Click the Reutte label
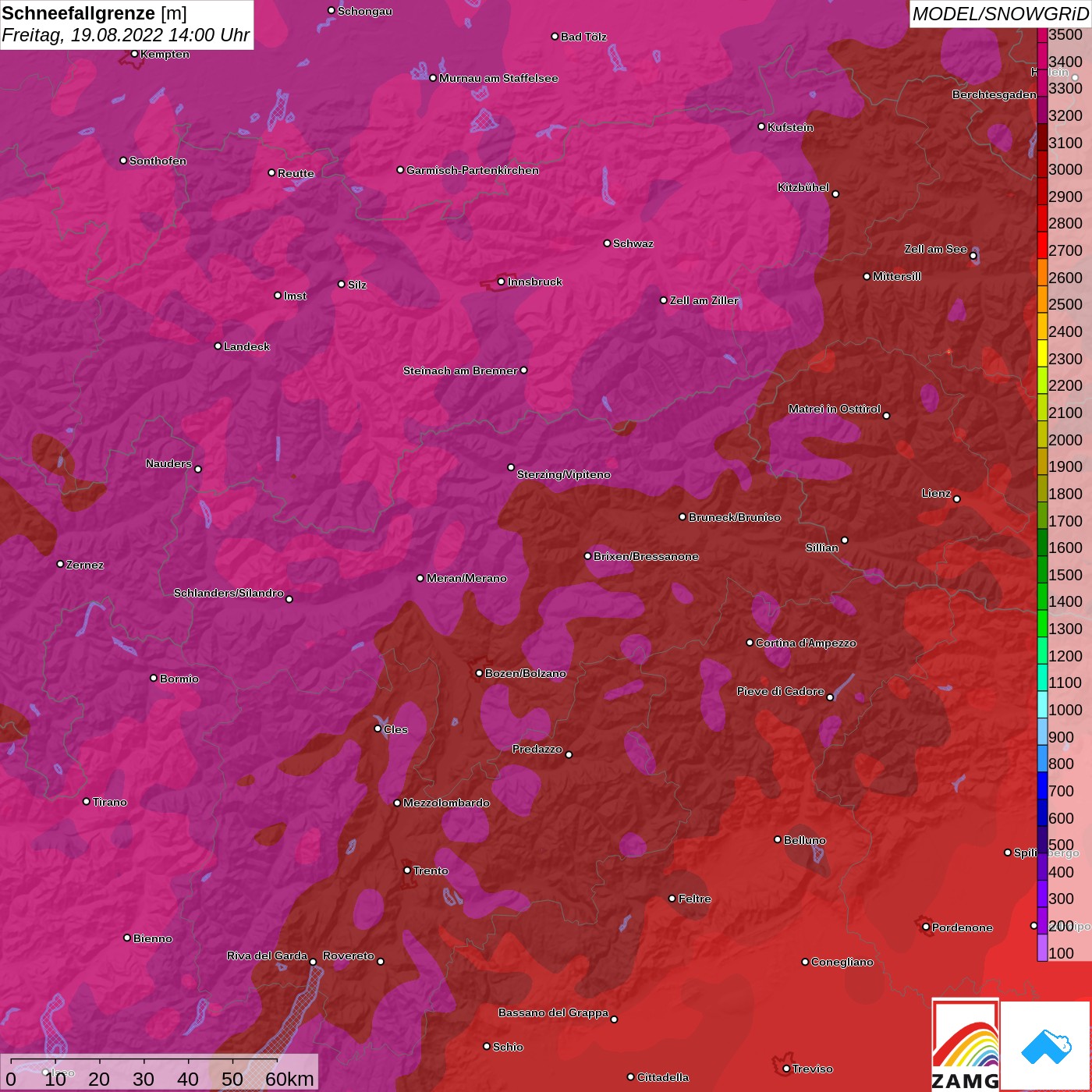The width and height of the screenshot is (1092, 1092). [296, 173]
